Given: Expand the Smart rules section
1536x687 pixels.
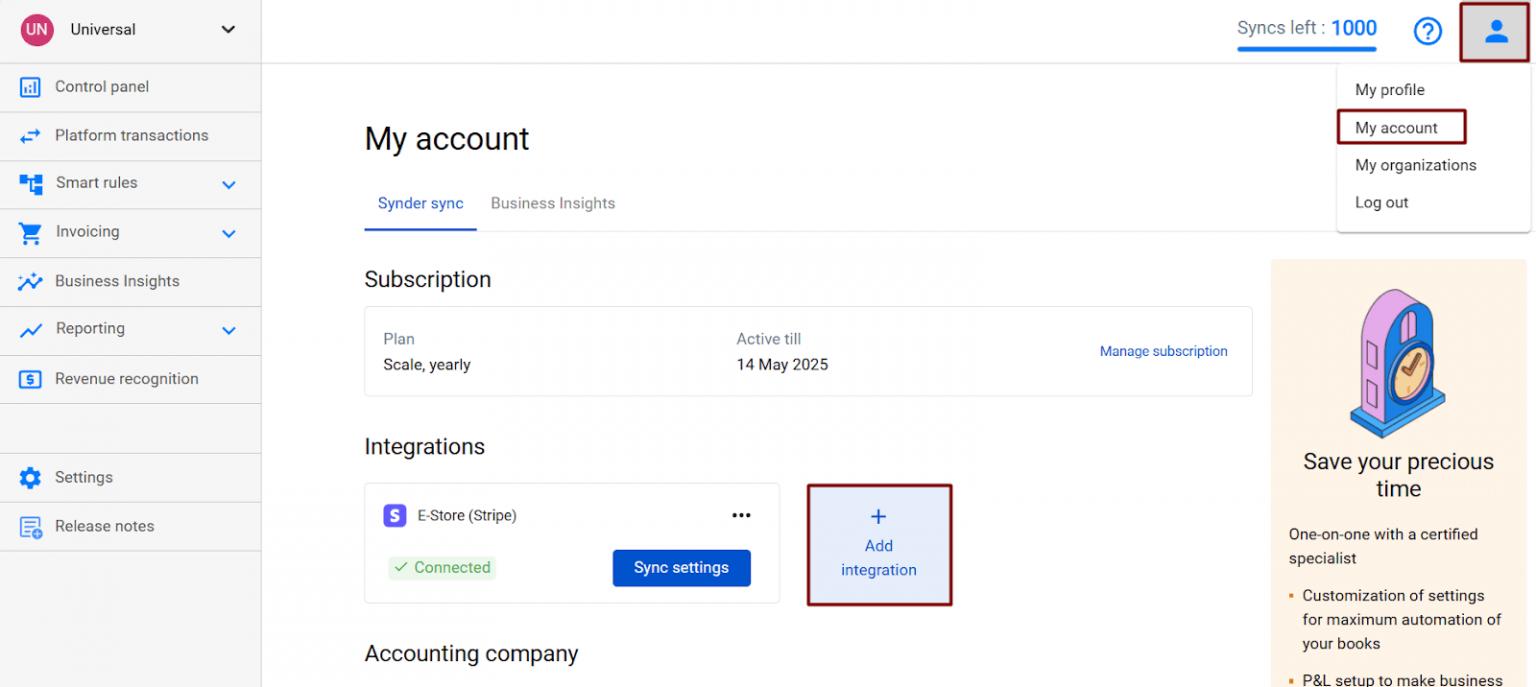Looking at the screenshot, I should coord(228,184).
